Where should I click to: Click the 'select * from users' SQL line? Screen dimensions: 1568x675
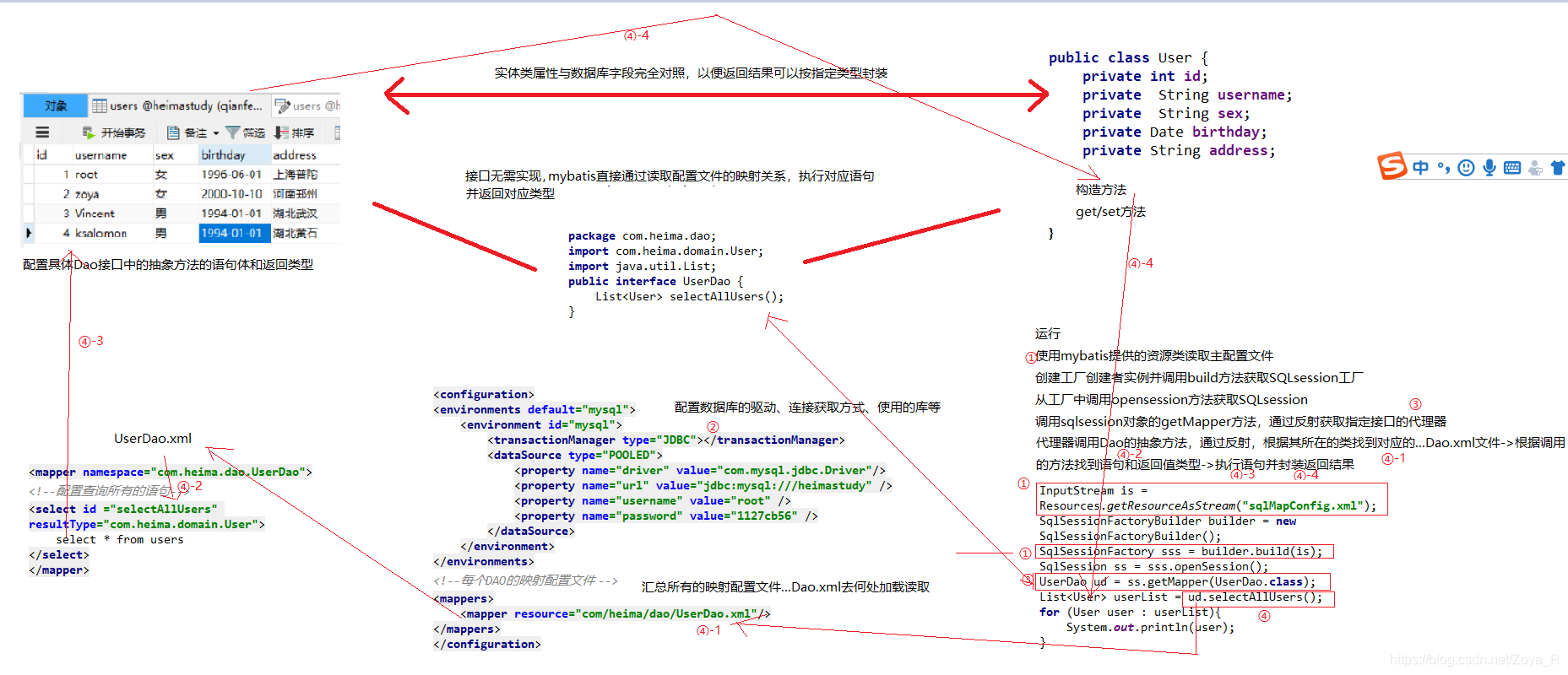pyautogui.click(x=120, y=540)
